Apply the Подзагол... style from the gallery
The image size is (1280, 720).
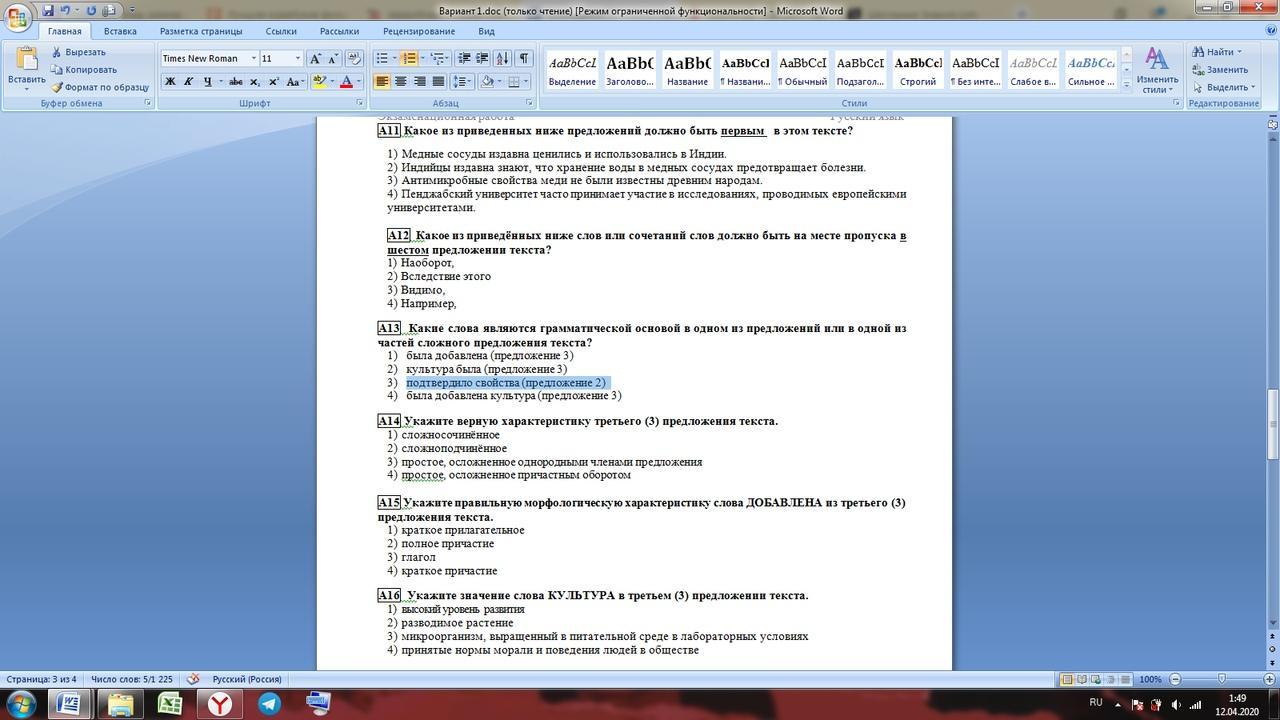pos(860,70)
